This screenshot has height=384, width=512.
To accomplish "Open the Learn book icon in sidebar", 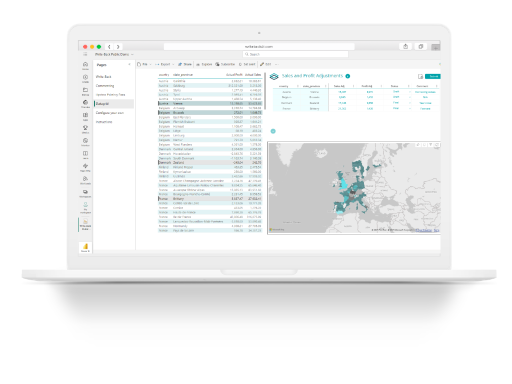I will 85,154.
